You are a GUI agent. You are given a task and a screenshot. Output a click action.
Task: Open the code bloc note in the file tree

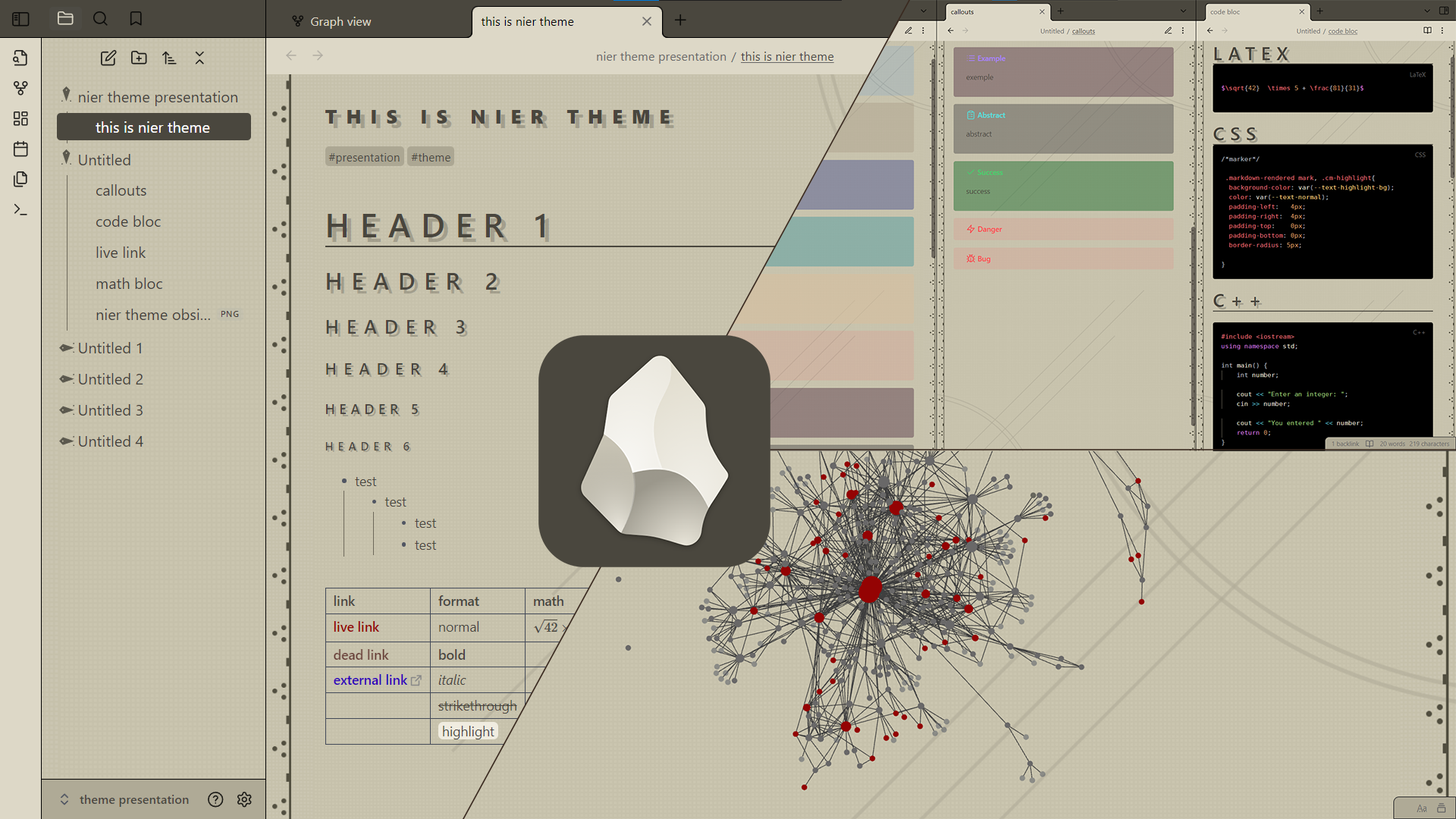128,221
